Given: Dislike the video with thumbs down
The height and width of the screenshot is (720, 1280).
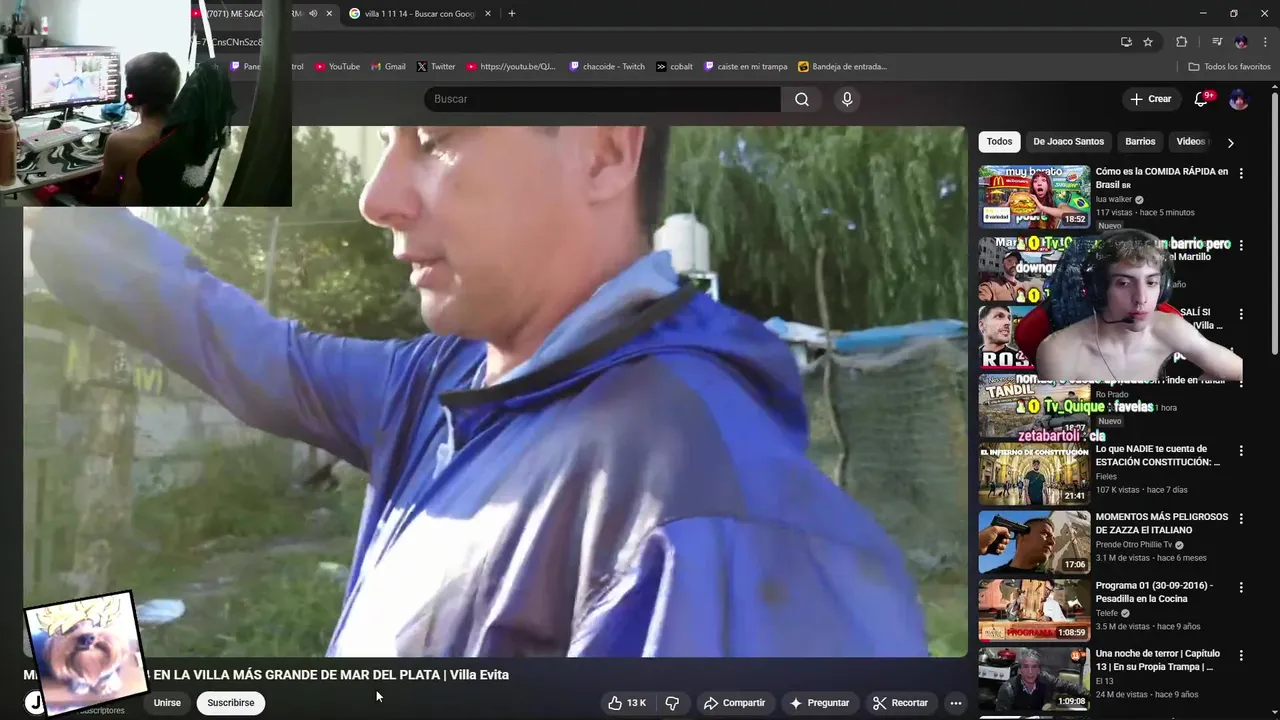Looking at the screenshot, I should click(x=672, y=703).
